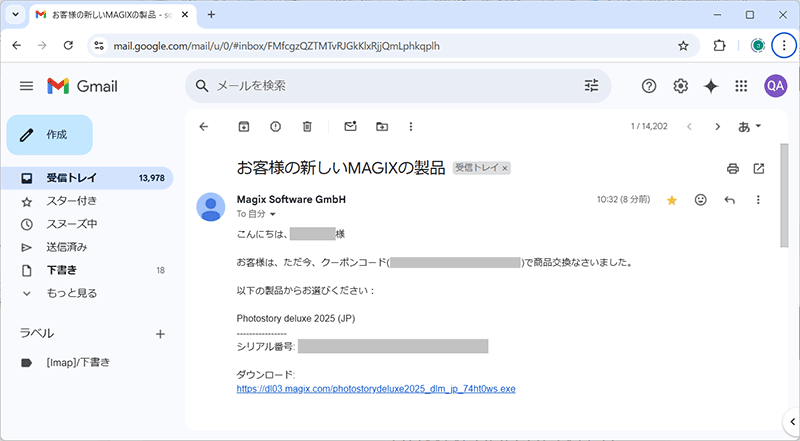Screen dimensions: 800x441
Task: Add emoji reaction to the message
Action: pos(701,200)
